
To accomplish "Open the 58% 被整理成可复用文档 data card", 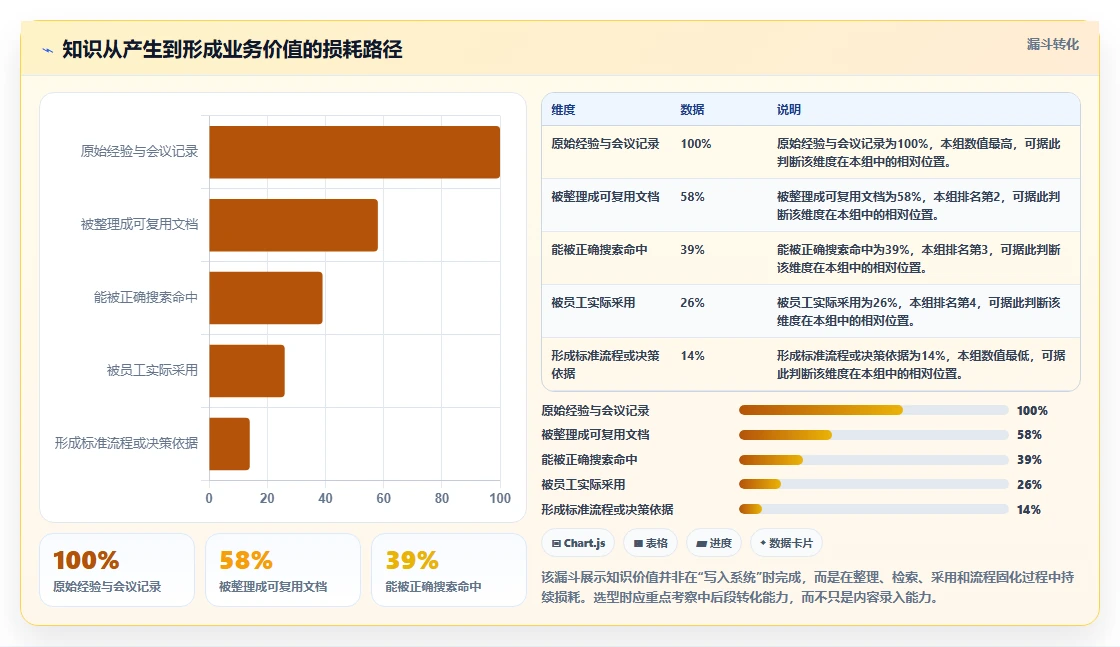I will tap(283, 570).
